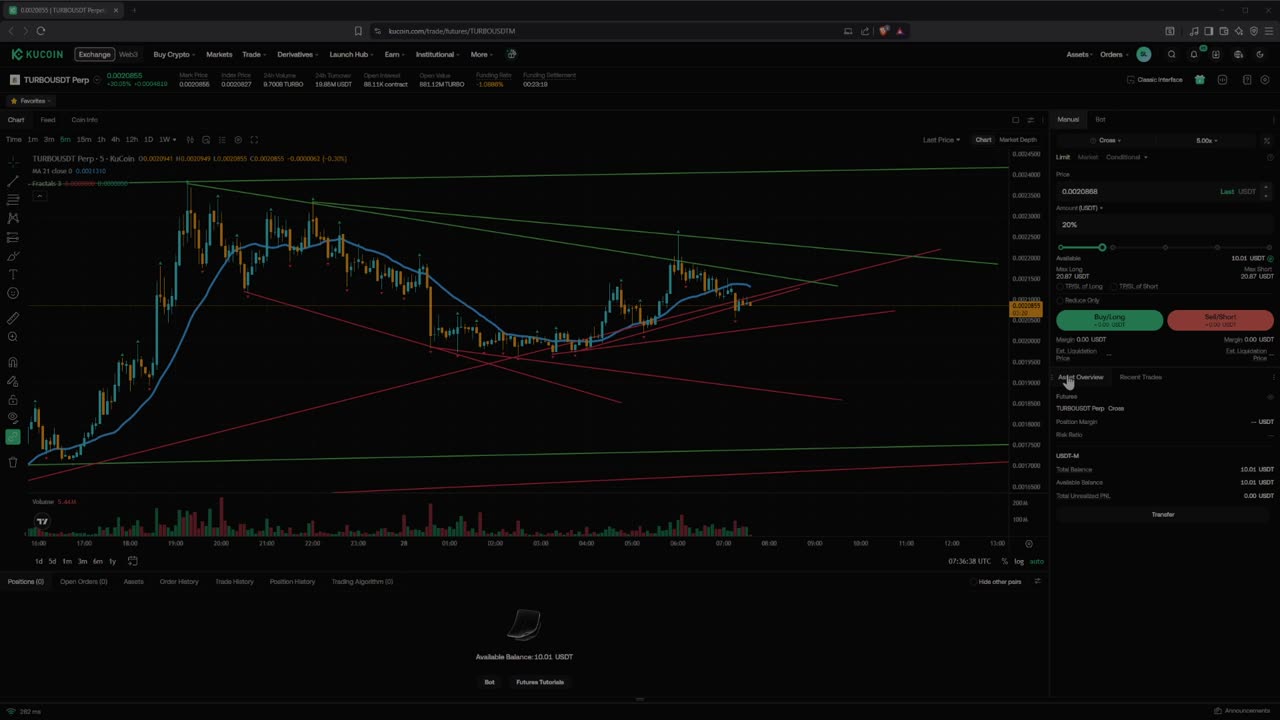Toggle magnet mode for drawings

point(13,362)
